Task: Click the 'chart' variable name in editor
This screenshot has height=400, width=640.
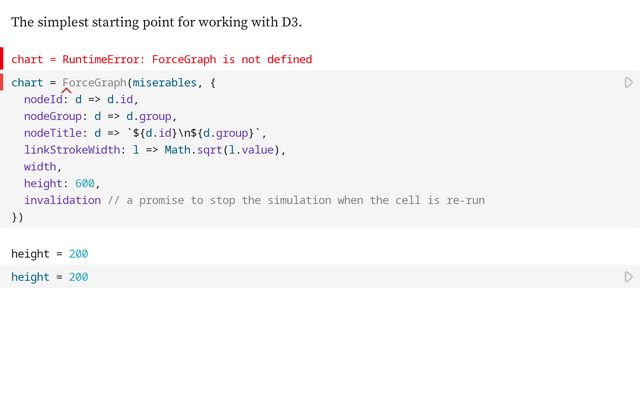Action: click(x=27, y=83)
